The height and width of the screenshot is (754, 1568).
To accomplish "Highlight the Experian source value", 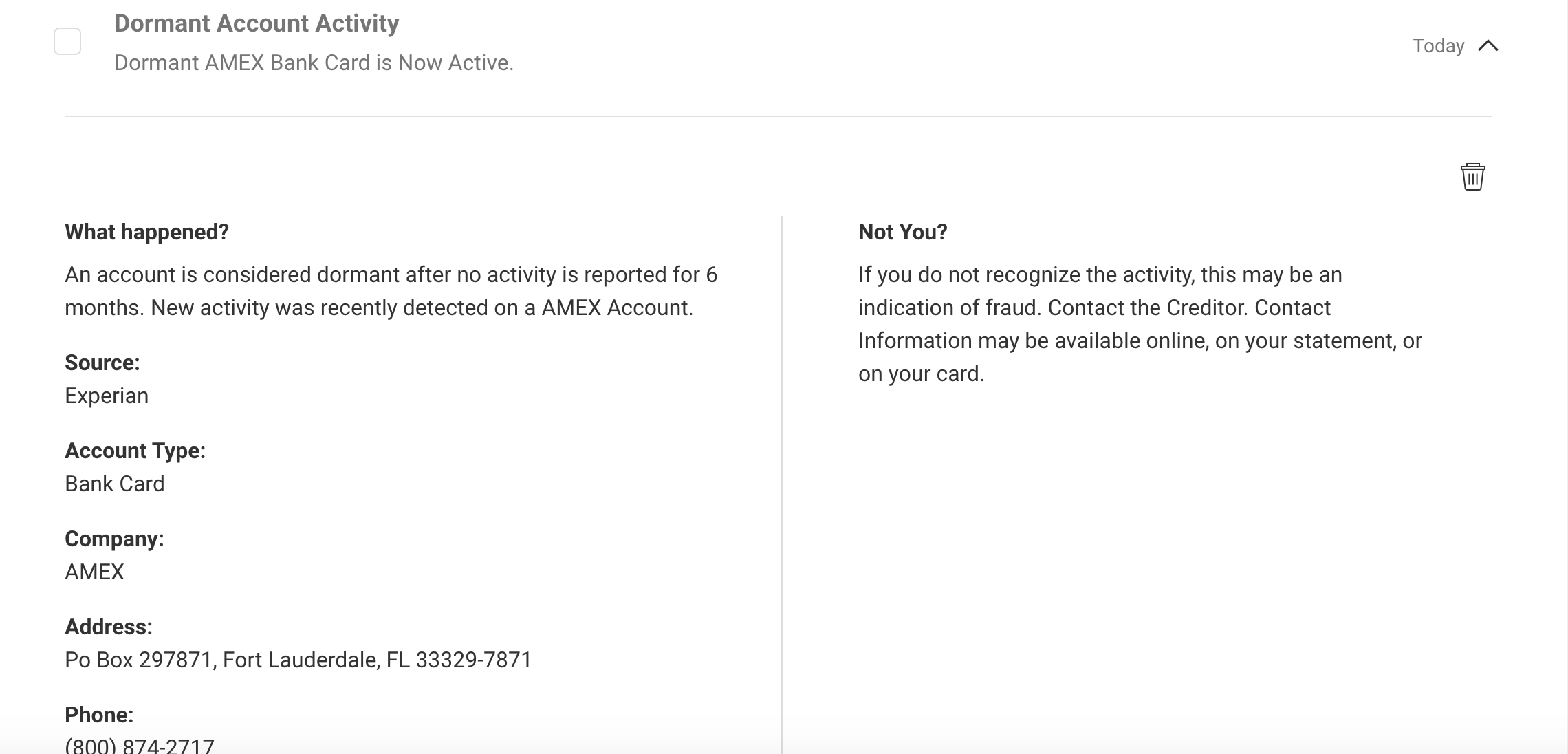I will pyautogui.click(x=107, y=396).
